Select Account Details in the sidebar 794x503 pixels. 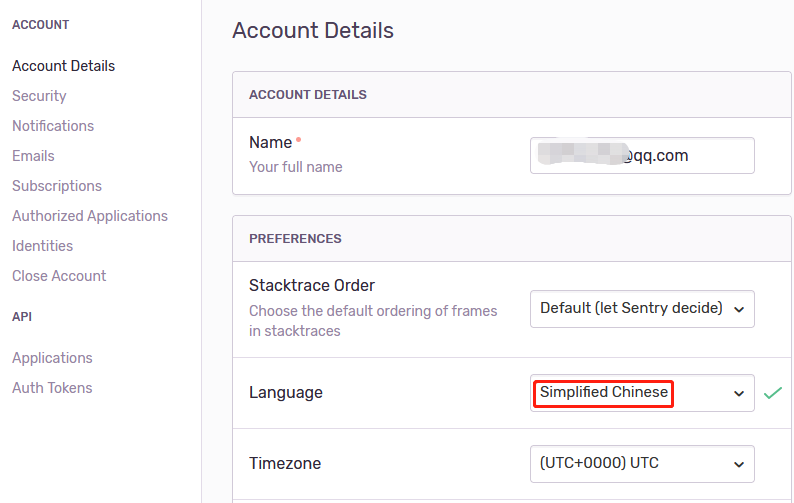click(x=63, y=66)
